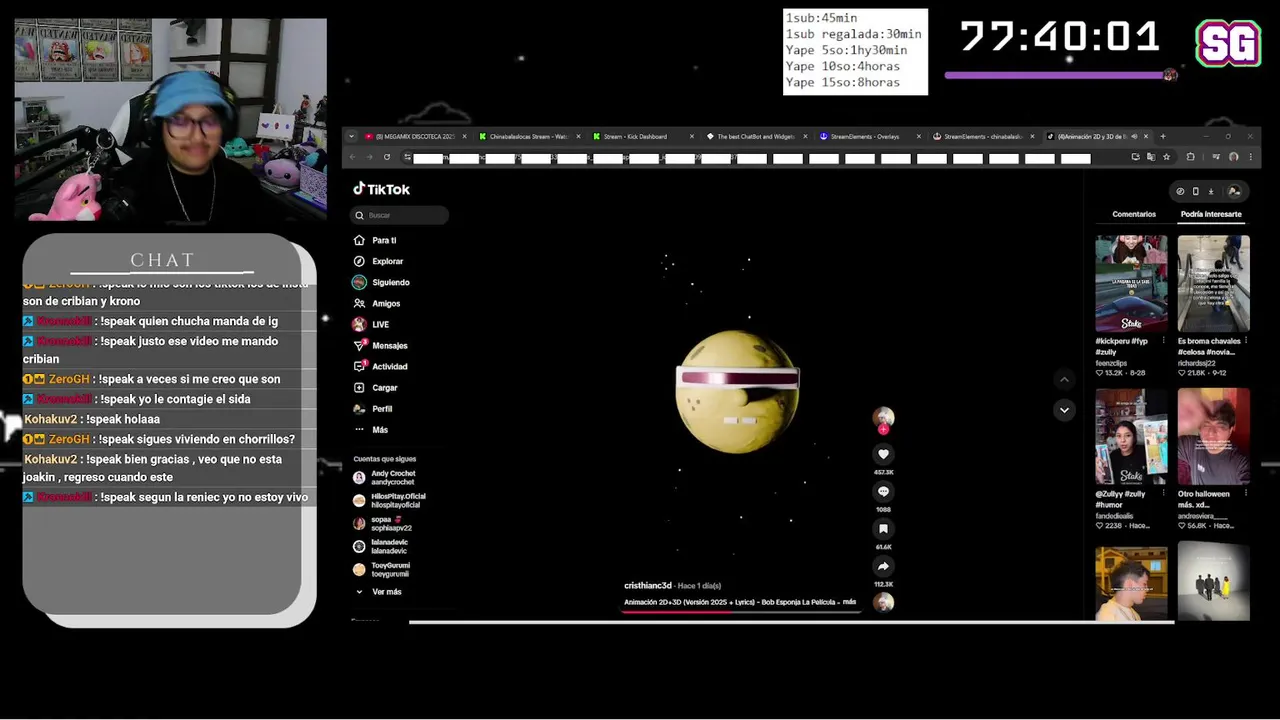The image size is (1280, 720).
Task: Open the Siguiendo feed
Action: tap(381, 282)
